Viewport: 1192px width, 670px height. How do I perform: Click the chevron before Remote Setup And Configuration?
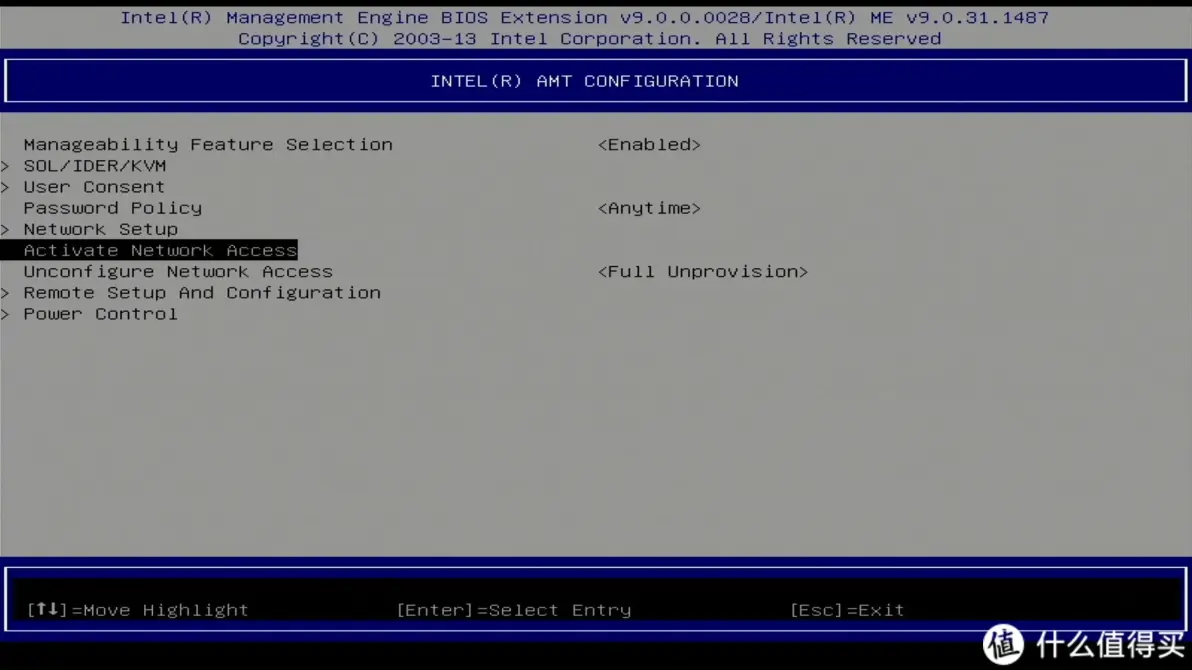click(x=6, y=293)
